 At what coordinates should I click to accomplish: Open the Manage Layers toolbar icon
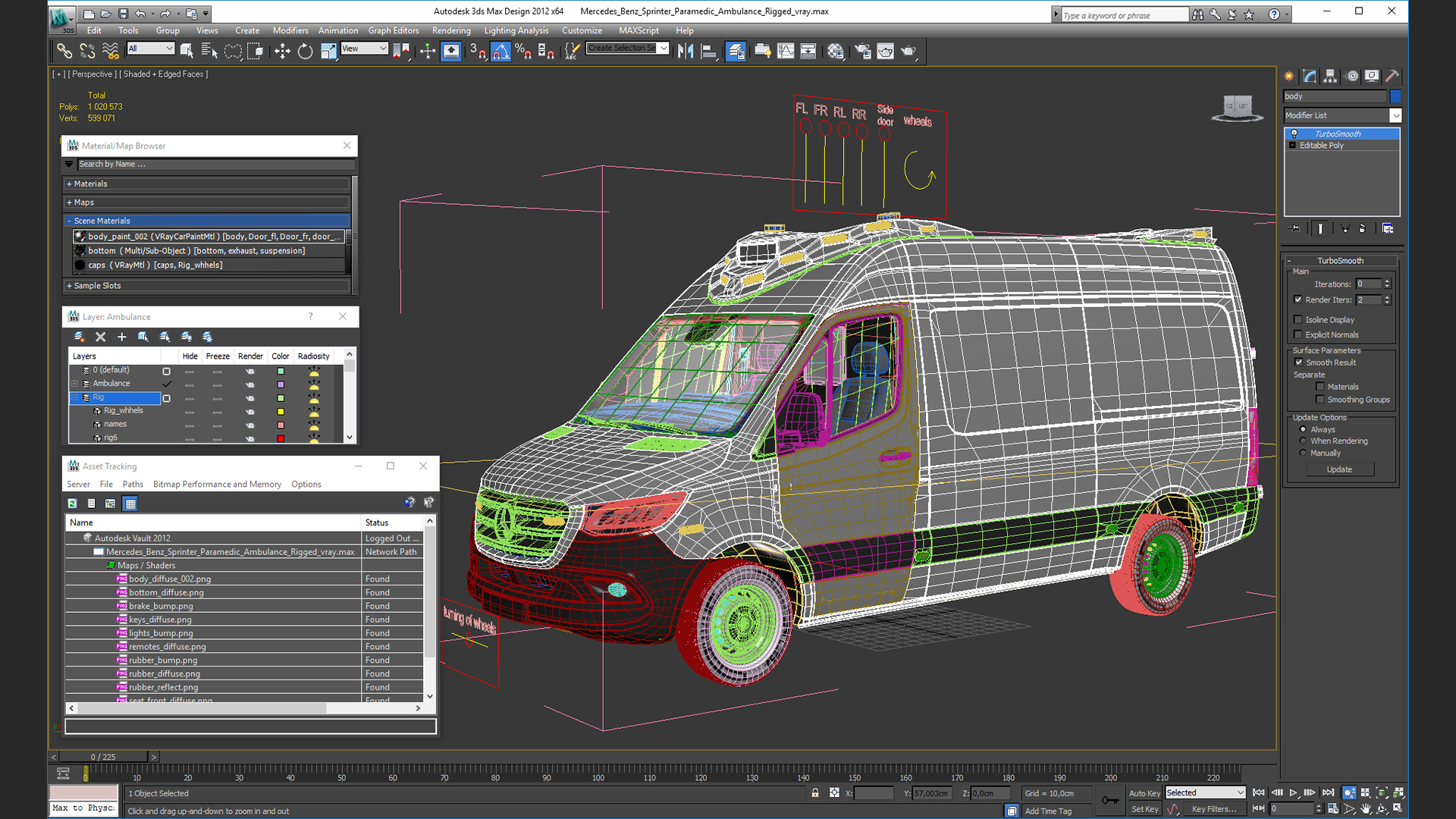(x=736, y=51)
